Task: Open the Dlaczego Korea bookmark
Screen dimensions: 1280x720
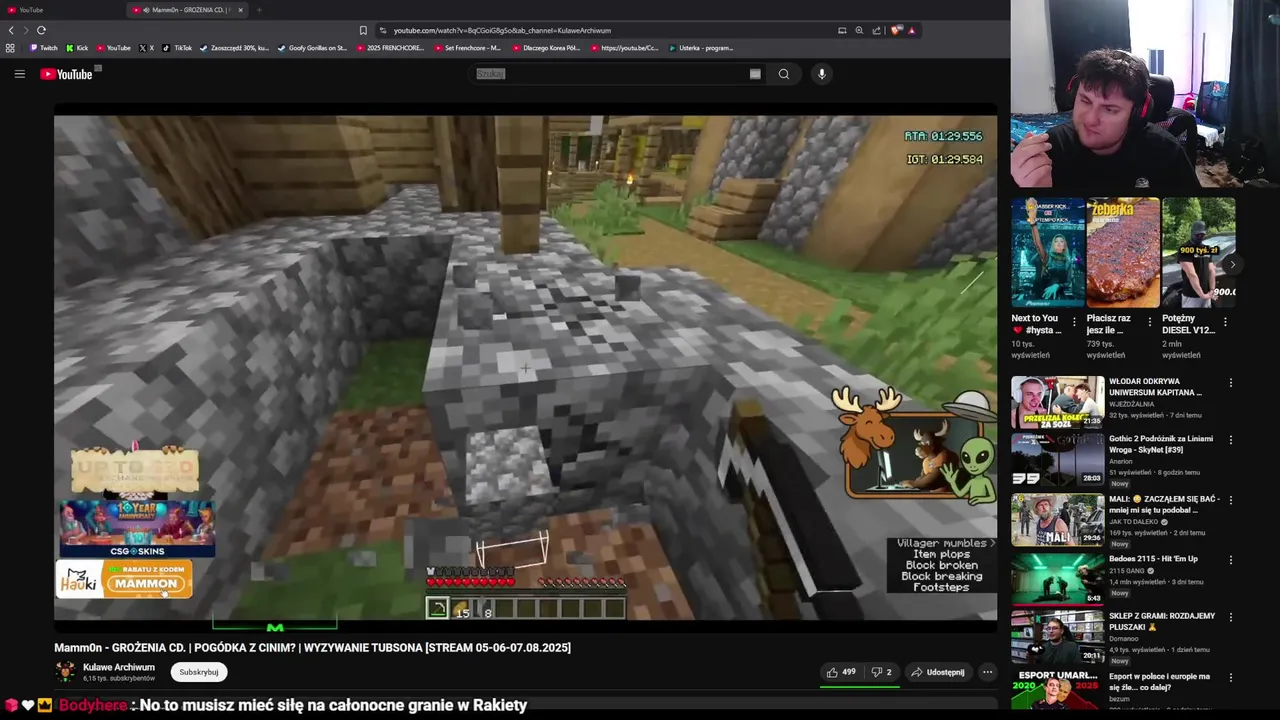Action: tap(546, 48)
